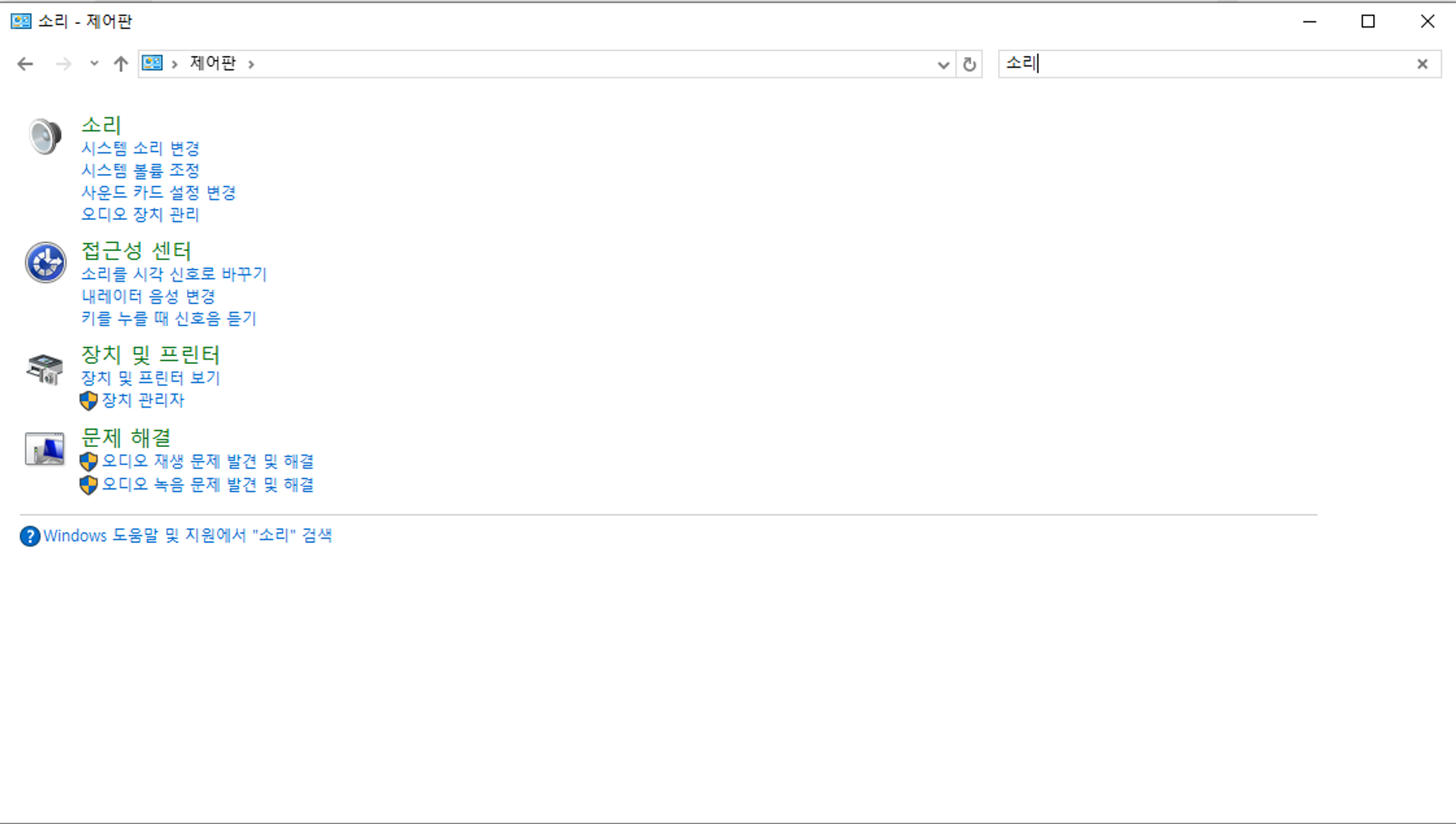Click the blue help question mark icon
Image resolution: width=1456 pixels, height=824 pixels.
(30, 536)
